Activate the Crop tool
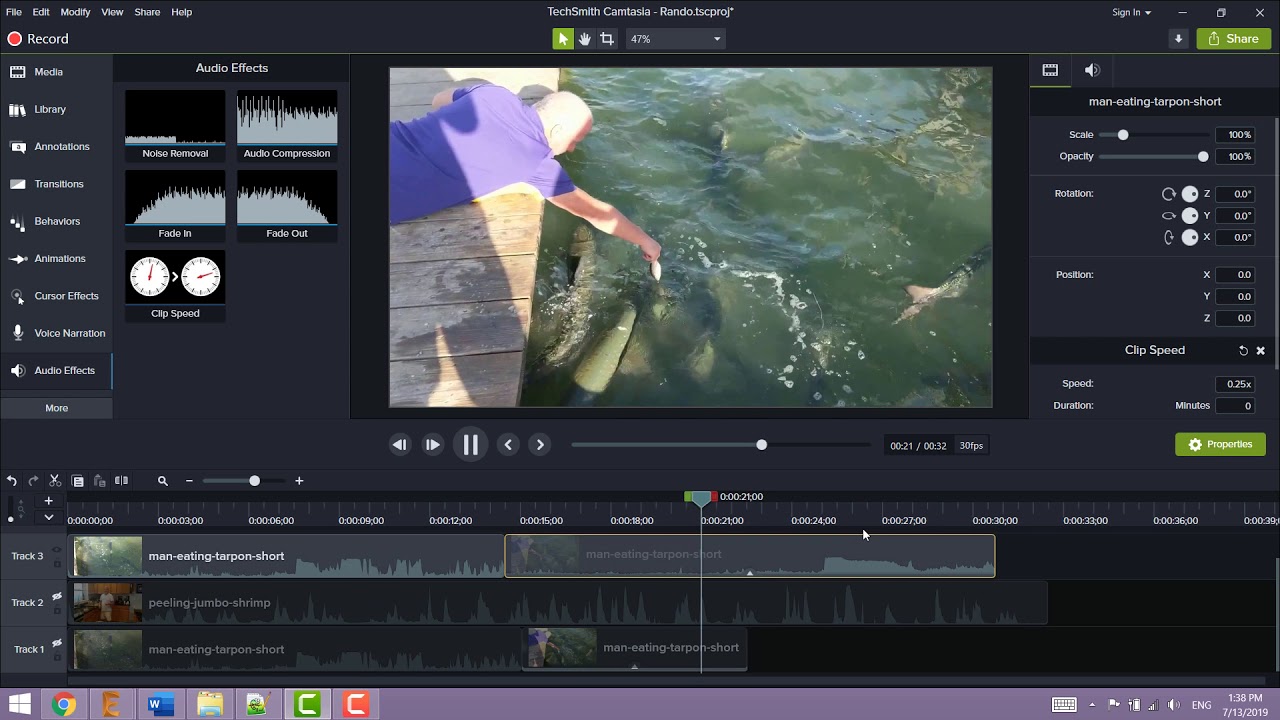The image size is (1280, 720). (607, 39)
